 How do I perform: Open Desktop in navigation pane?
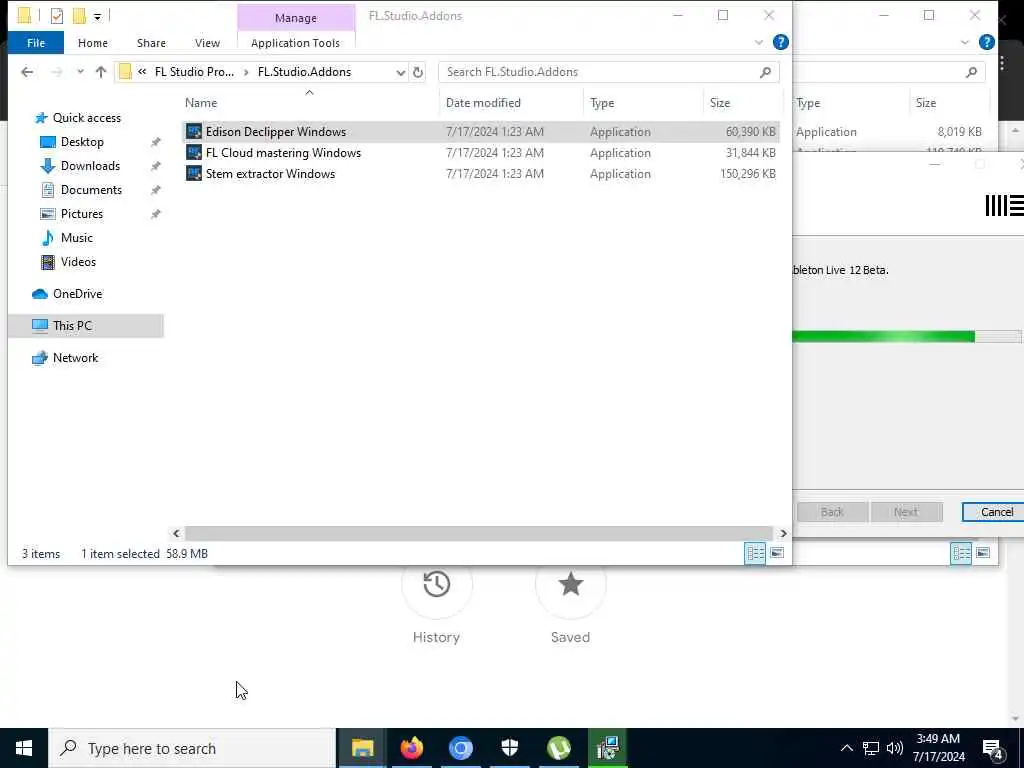(x=82, y=142)
